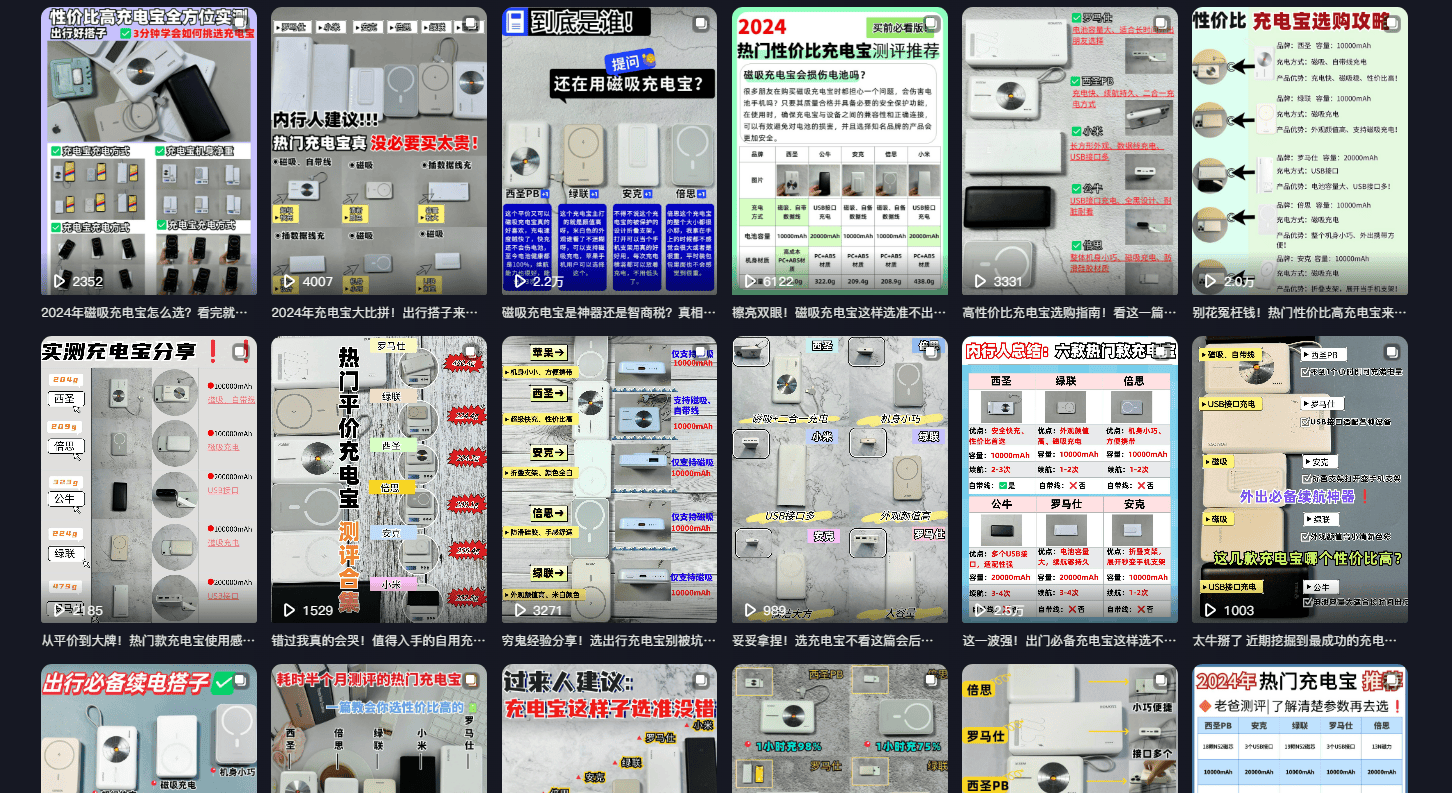Click the play icon beside count 6122
Screen dimensions: 1452x793
point(749,282)
